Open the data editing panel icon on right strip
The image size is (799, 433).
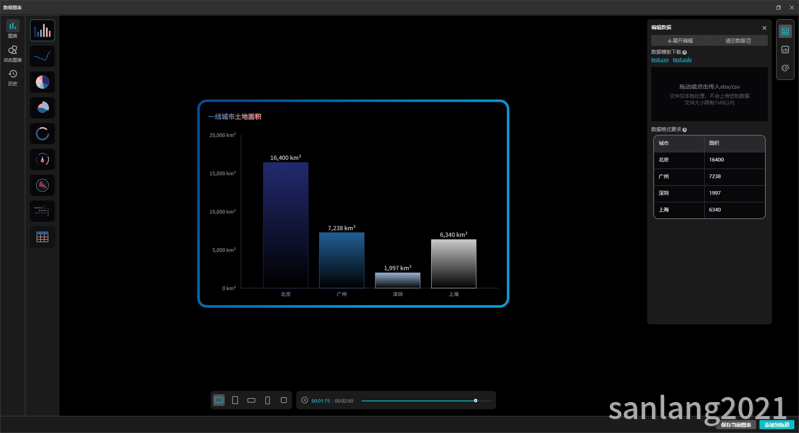(x=785, y=32)
